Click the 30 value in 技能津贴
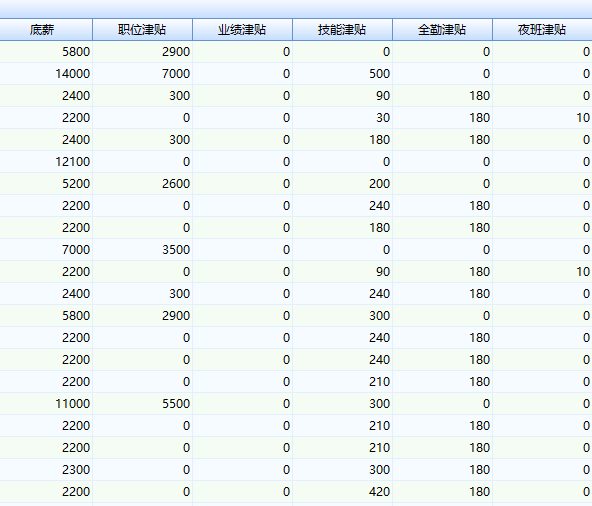This screenshot has height=506, width=592. [x=342, y=118]
